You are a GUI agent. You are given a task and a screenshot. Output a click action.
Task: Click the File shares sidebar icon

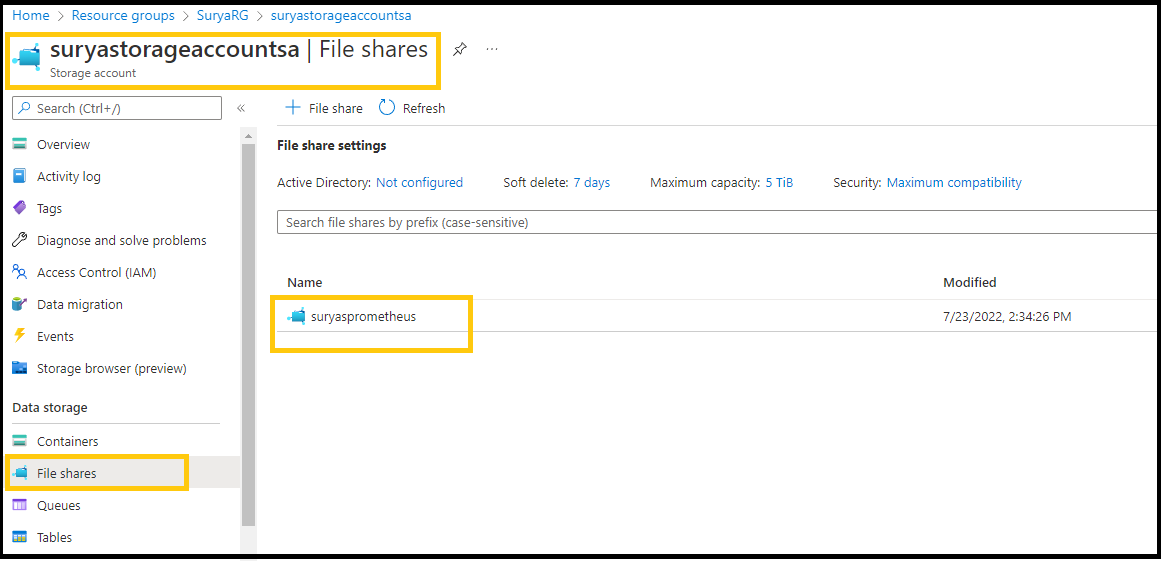[x=20, y=473]
